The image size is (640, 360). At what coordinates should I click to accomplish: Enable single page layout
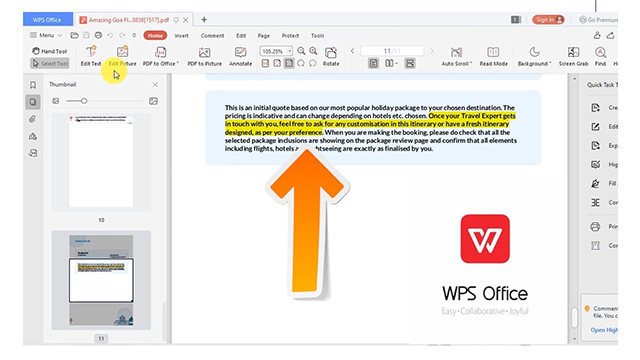click(x=373, y=63)
